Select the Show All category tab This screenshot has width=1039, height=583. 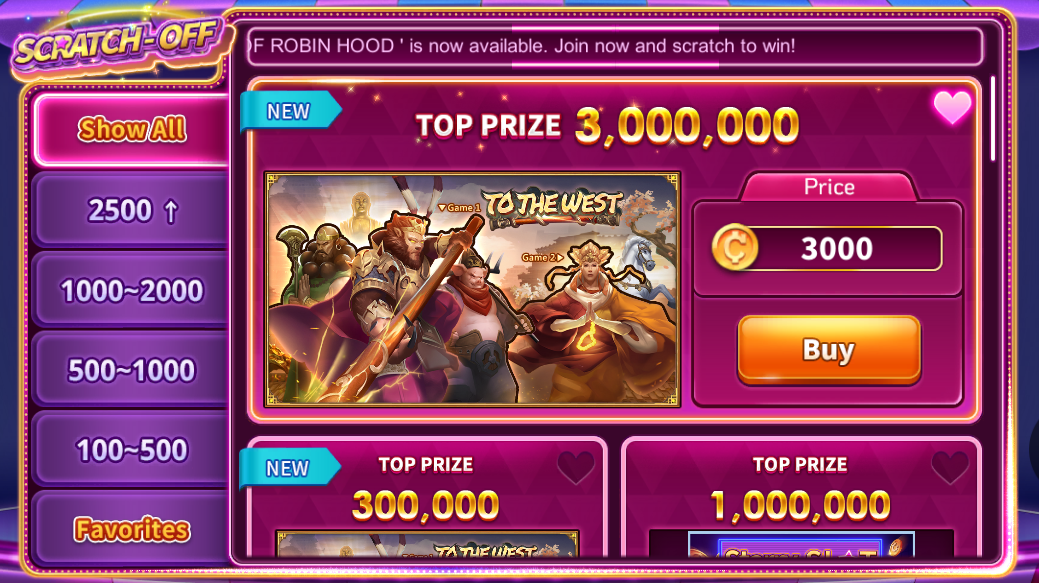[131, 129]
